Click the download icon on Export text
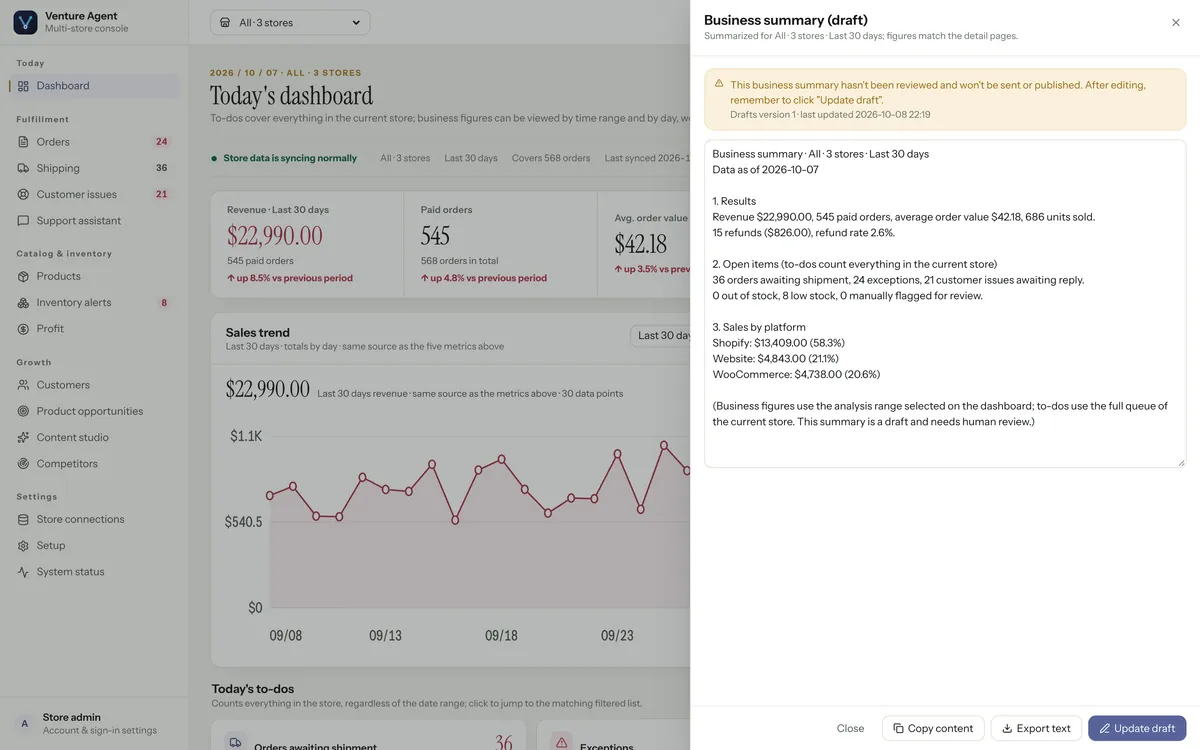This screenshot has width=1200, height=750. pos(1007,728)
